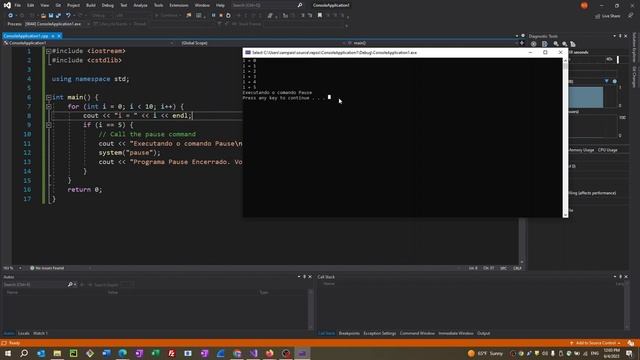The width and height of the screenshot is (640, 360).
Task: Open Firefox from the taskbar
Action: (270, 353)
